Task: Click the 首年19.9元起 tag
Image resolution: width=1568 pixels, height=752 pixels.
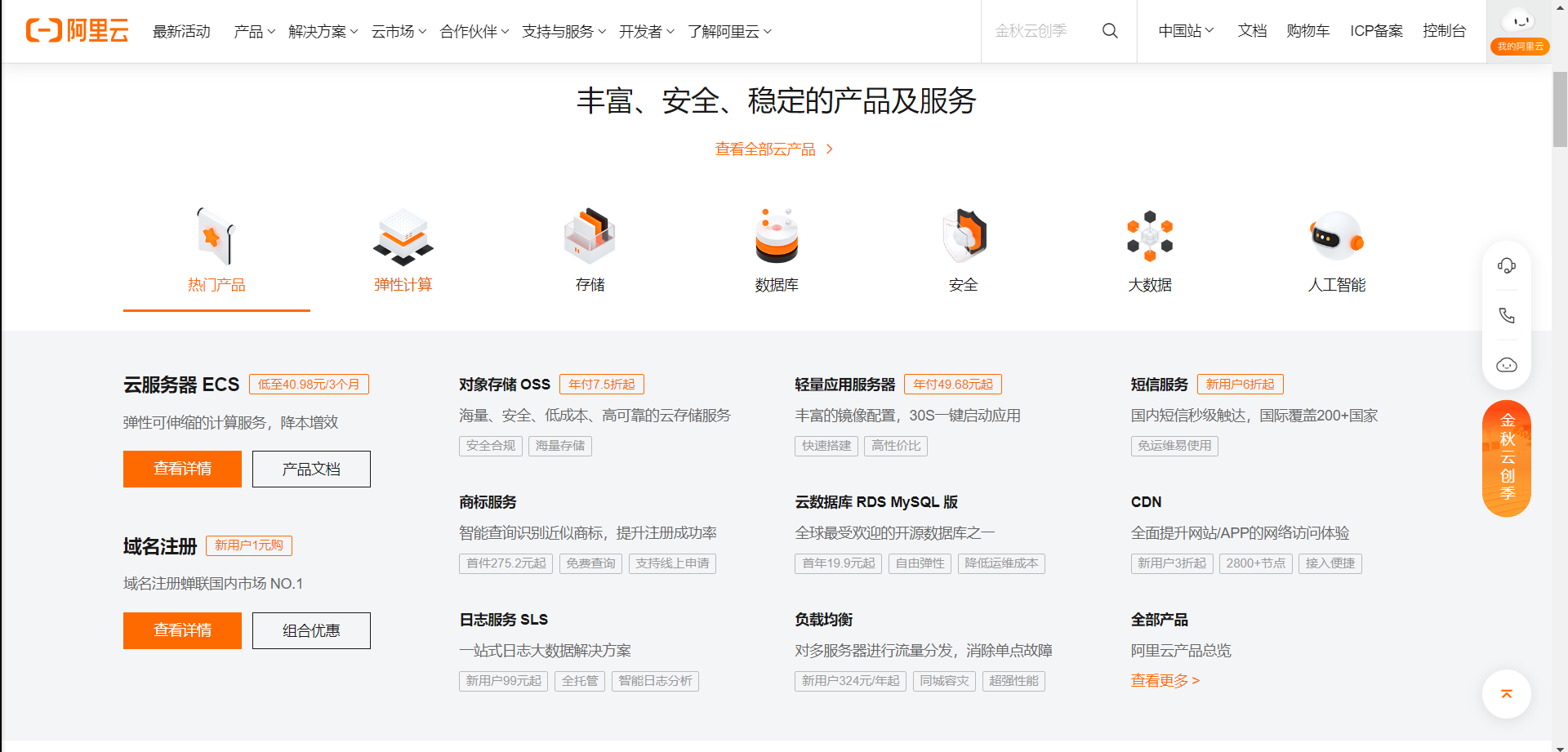Action: click(839, 563)
